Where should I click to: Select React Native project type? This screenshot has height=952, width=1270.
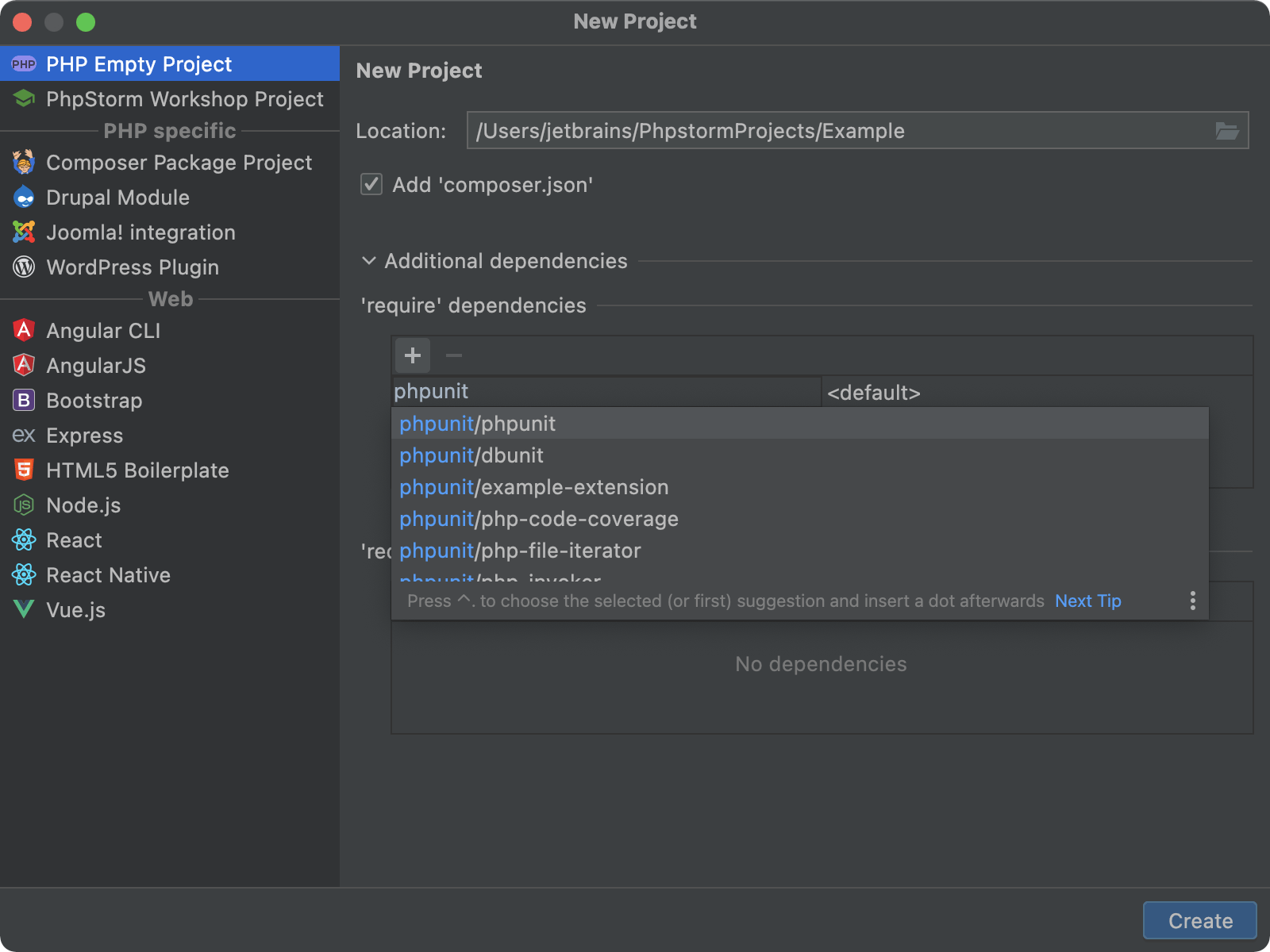coord(108,575)
